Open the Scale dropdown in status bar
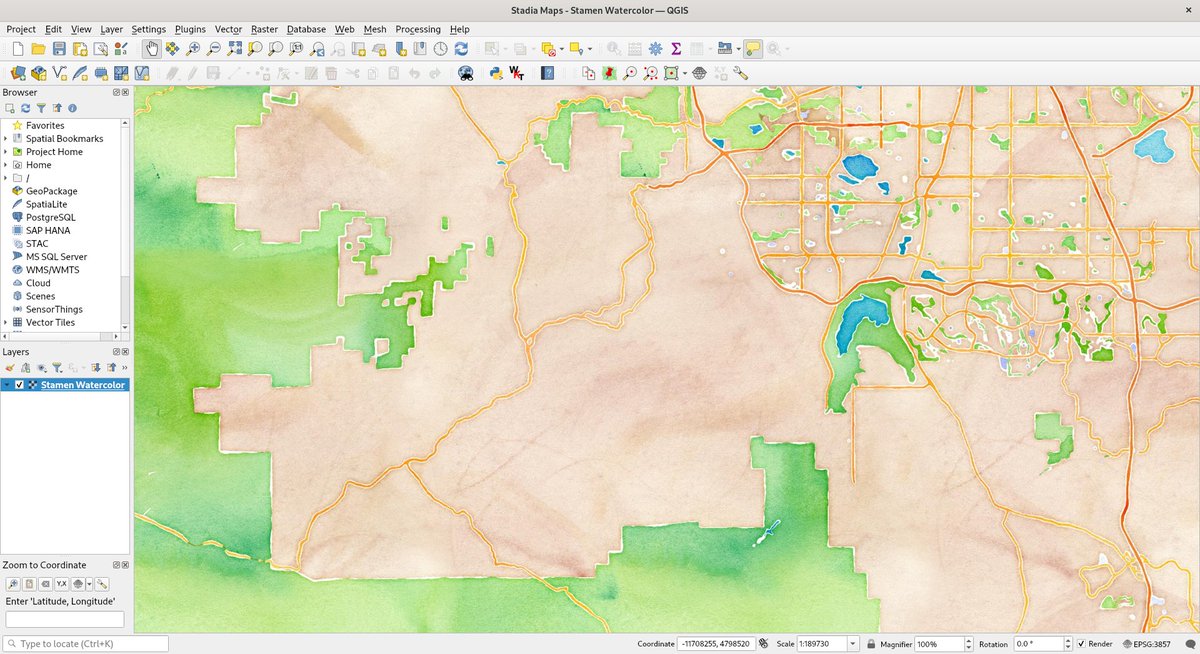This screenshot has width=1200, height=654. pyautogui.click(x=853, y=644)
